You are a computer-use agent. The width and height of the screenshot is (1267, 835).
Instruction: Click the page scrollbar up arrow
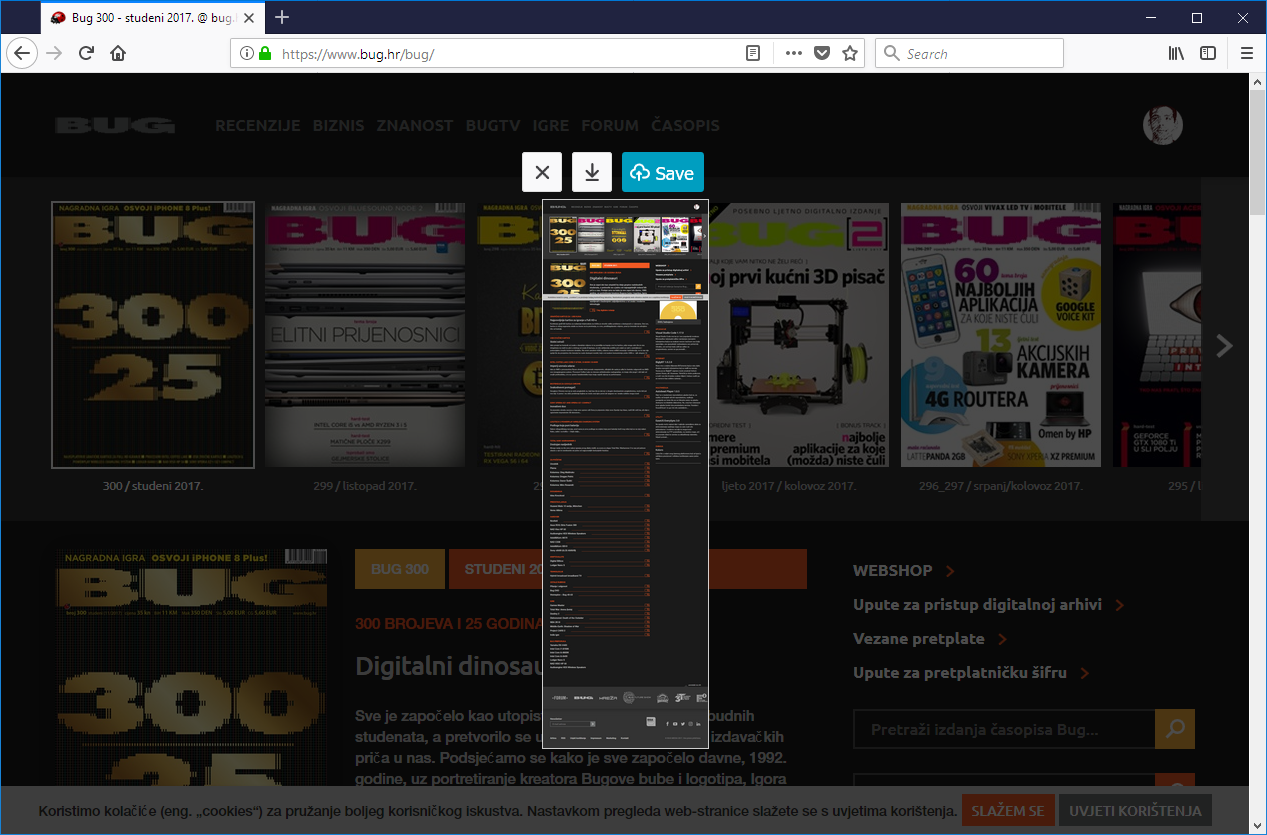coord(1258,83)
